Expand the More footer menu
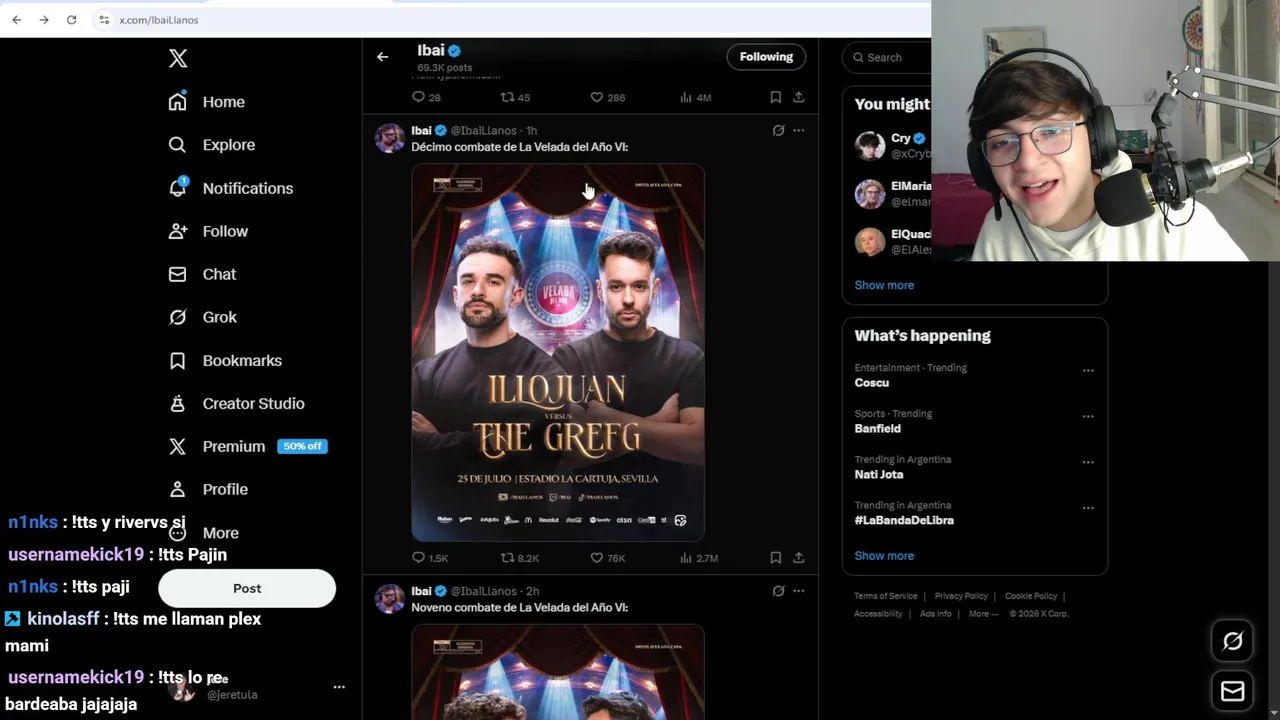 tap(983, 614)
